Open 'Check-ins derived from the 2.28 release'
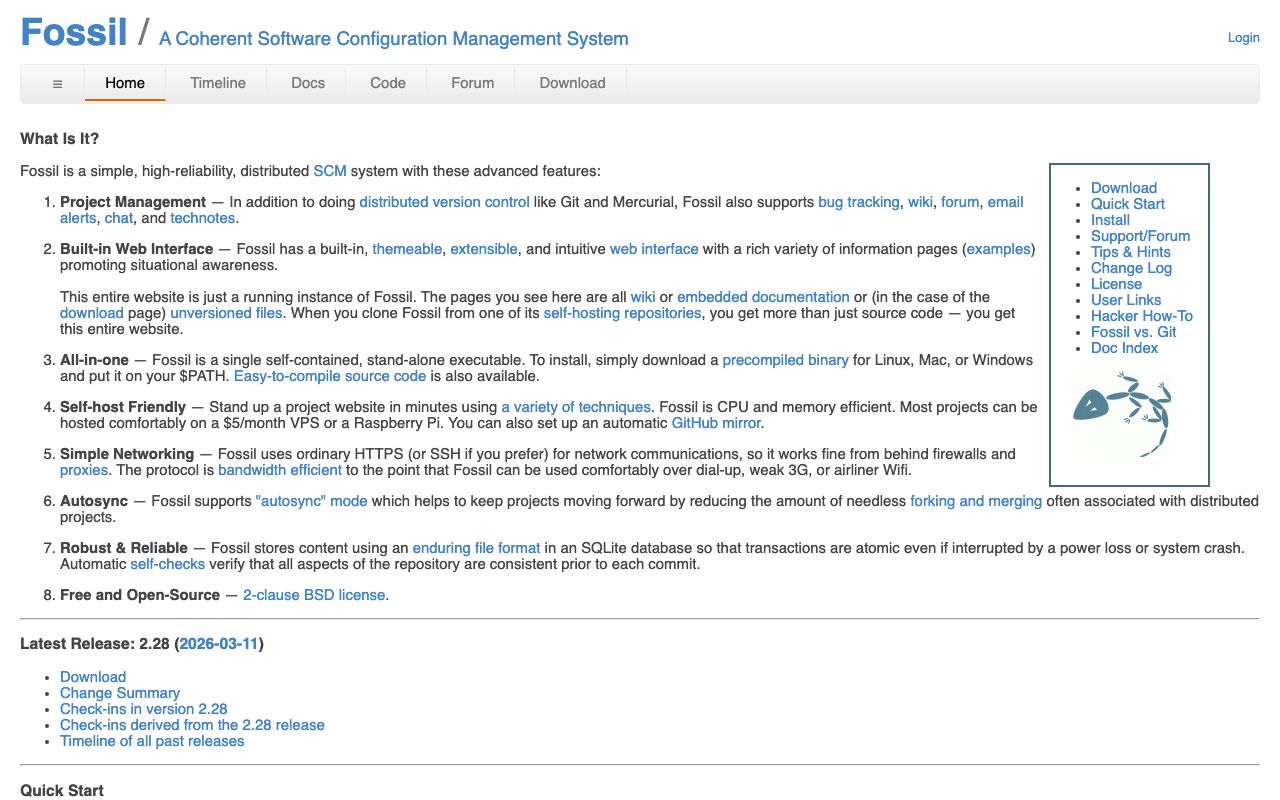Viewport: 1280px width, 800px height. [x=192, y=725]
